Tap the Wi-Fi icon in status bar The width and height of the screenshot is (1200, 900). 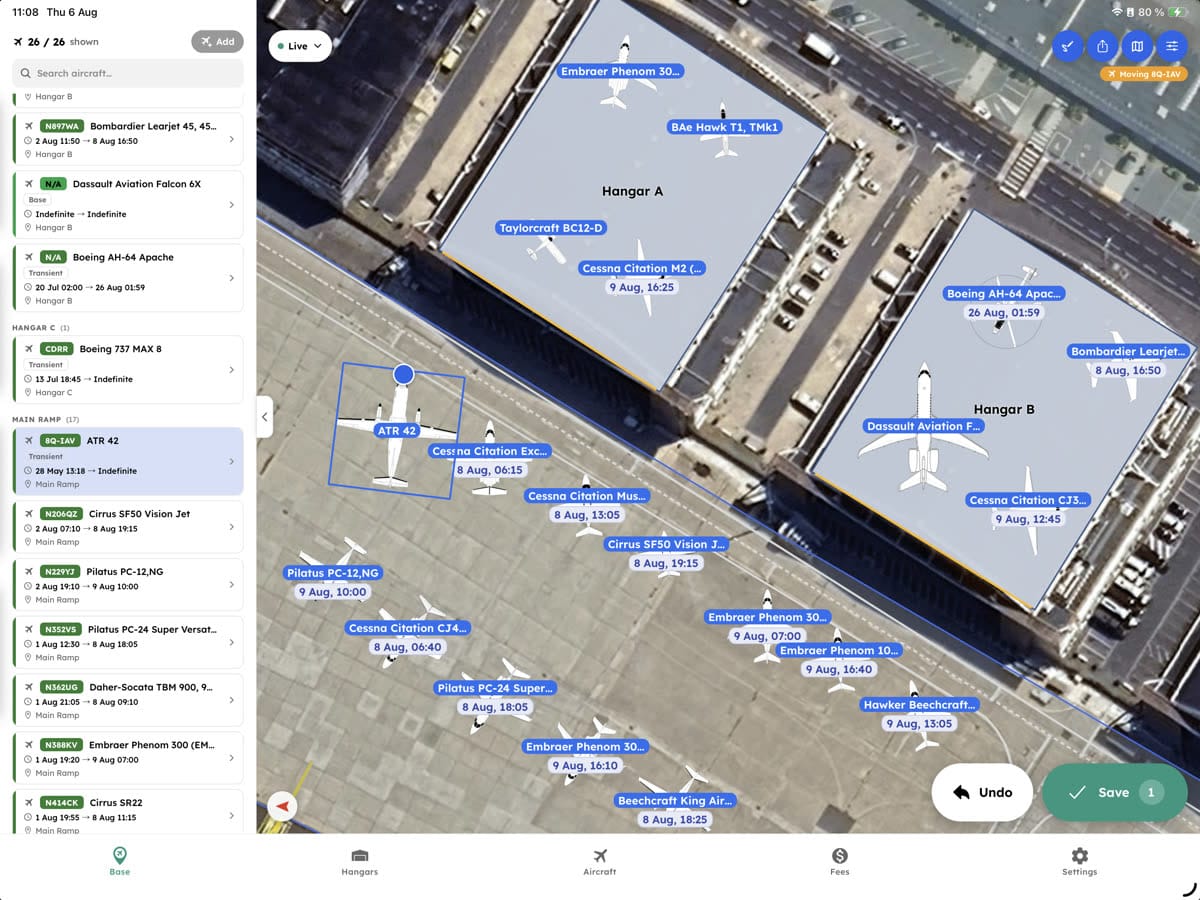click(x=1117, y=12)
